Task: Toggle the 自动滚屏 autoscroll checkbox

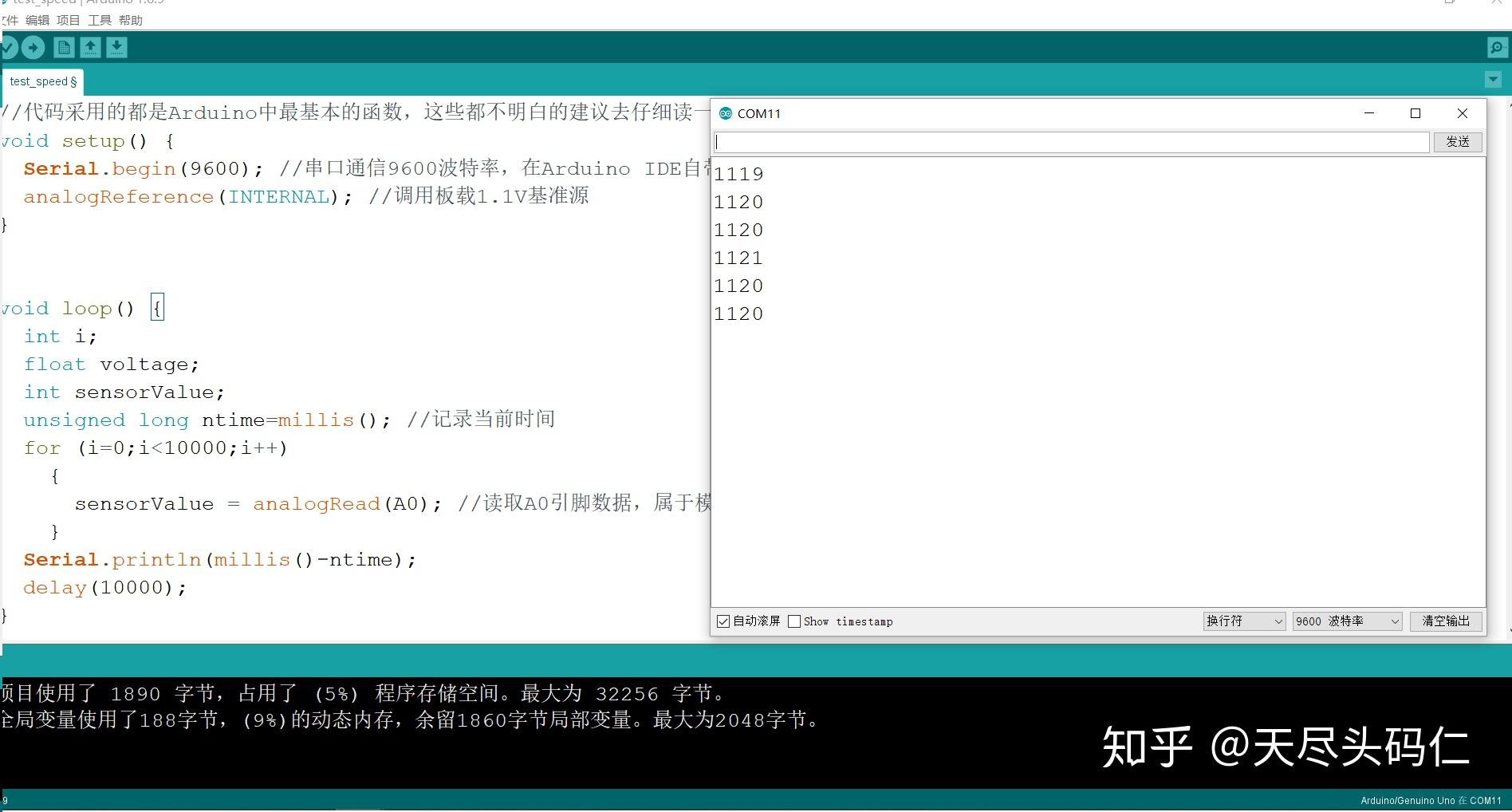Action: [x=723, y=621]
